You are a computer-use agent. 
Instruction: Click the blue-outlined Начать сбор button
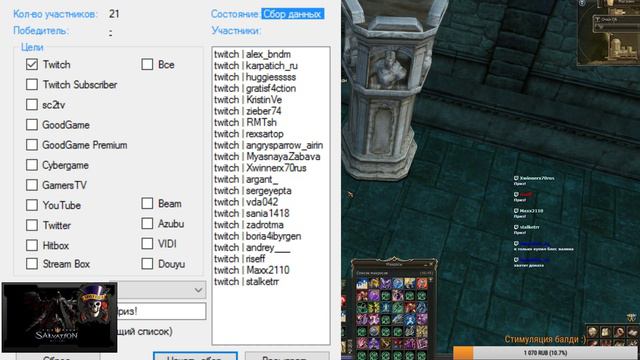point(195,356)
